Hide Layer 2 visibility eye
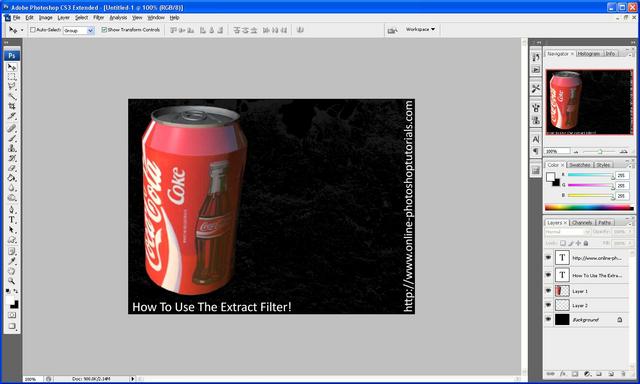 [x=548, y=305]
